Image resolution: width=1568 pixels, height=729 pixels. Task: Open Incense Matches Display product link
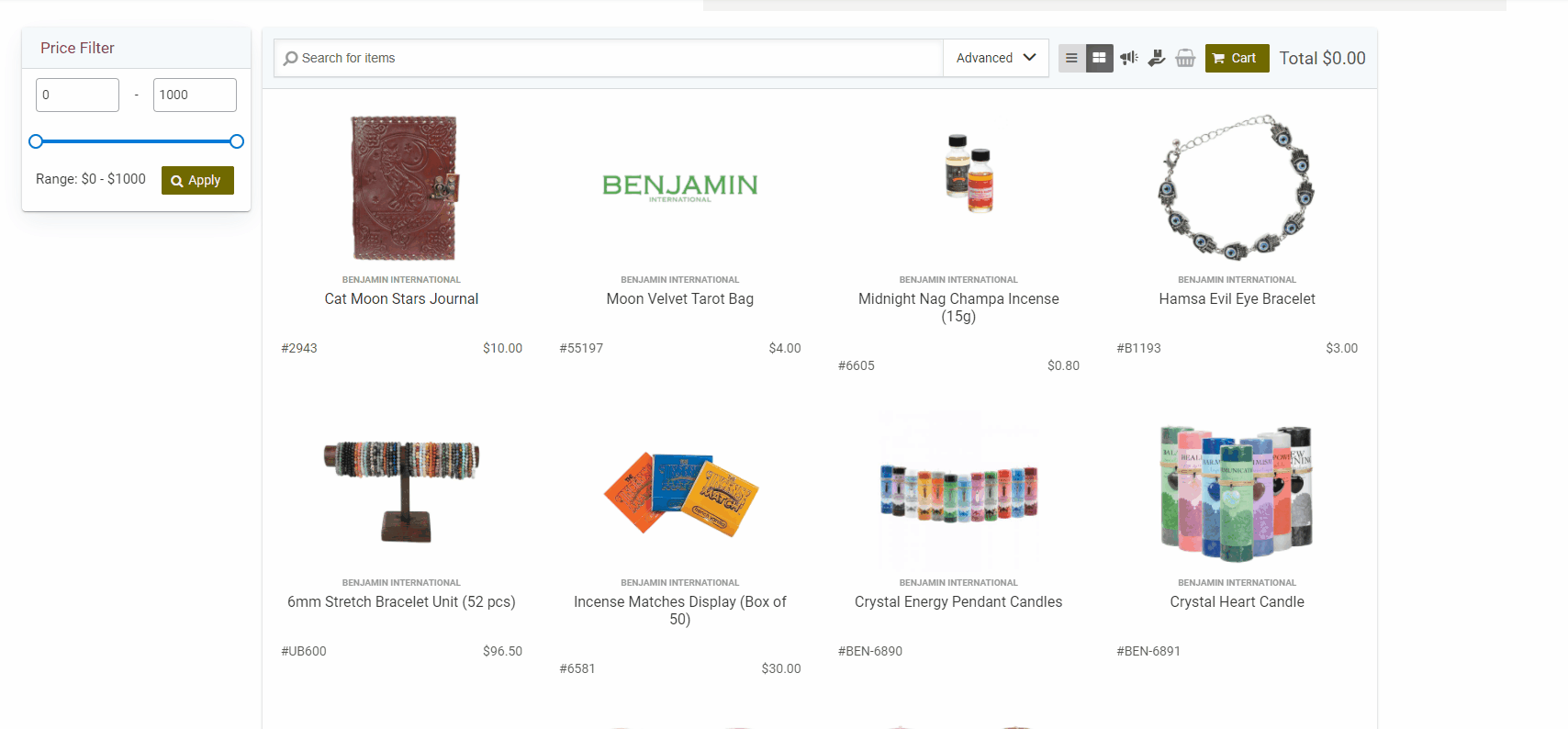click(x=680, y=611)
